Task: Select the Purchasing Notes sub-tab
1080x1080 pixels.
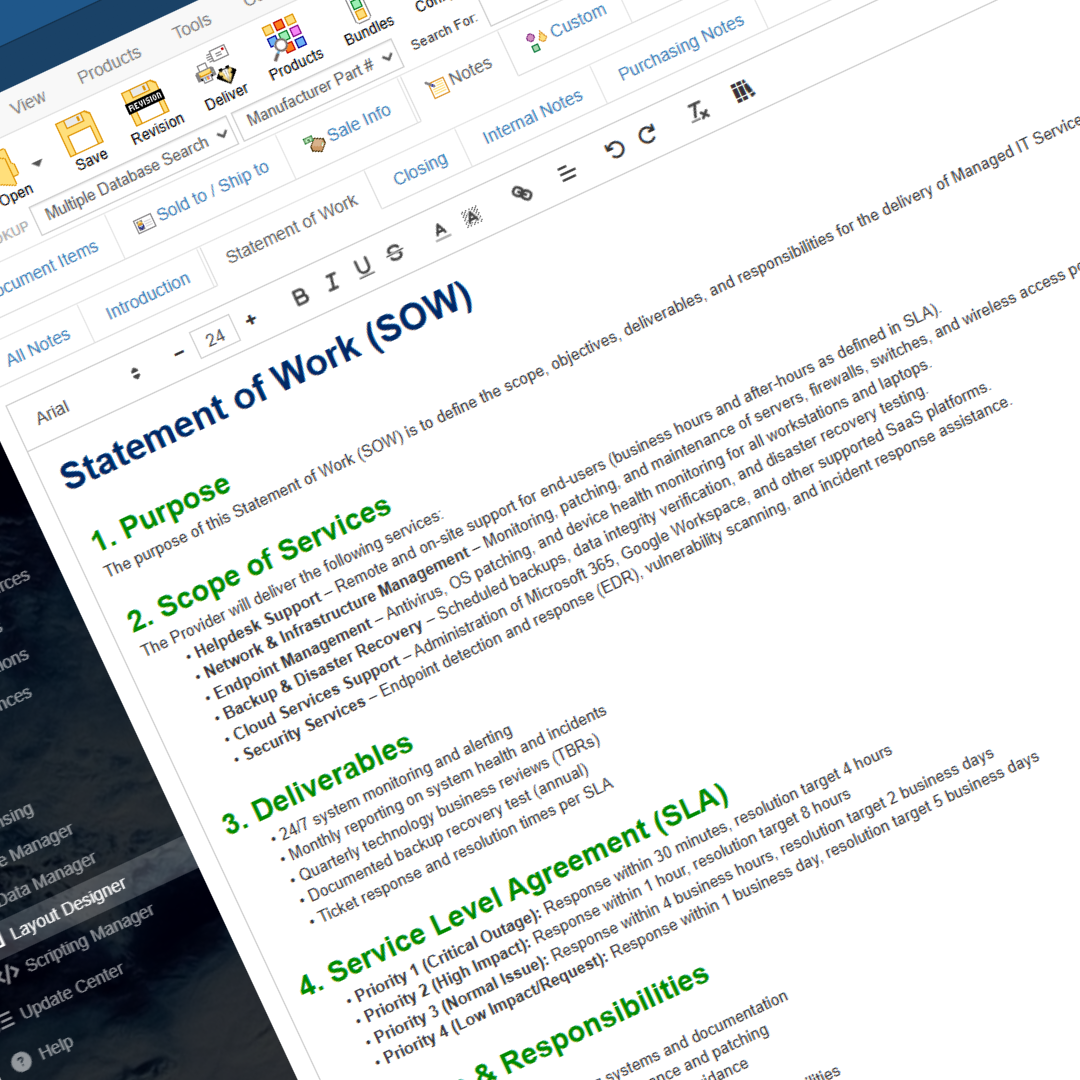Action: [x=681, y=47]
